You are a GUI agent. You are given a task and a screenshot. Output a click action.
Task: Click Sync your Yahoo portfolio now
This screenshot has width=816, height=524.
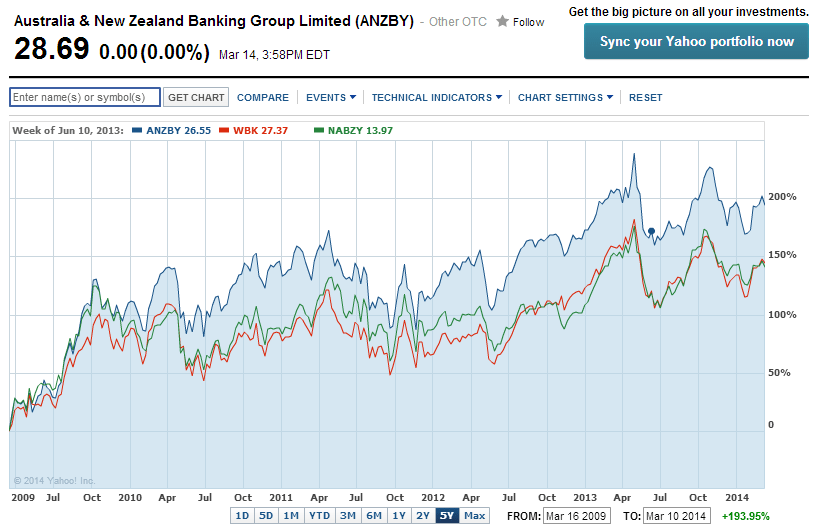click(696, 42)
